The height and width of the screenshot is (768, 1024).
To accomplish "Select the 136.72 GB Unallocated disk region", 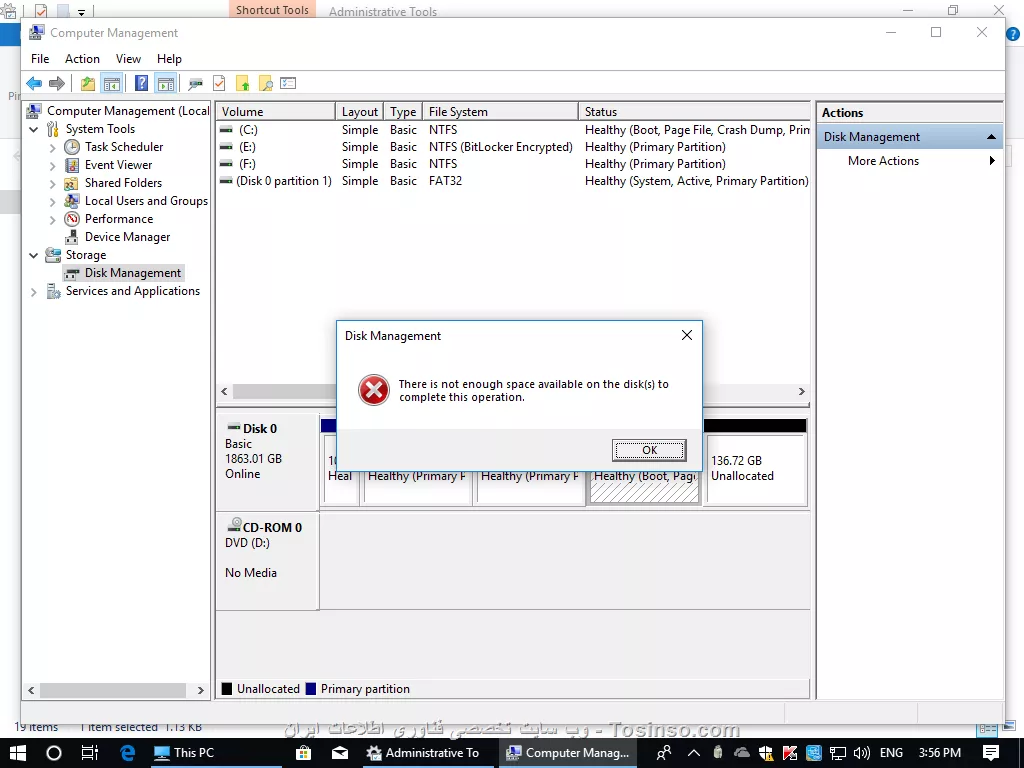I will (756, 470).
